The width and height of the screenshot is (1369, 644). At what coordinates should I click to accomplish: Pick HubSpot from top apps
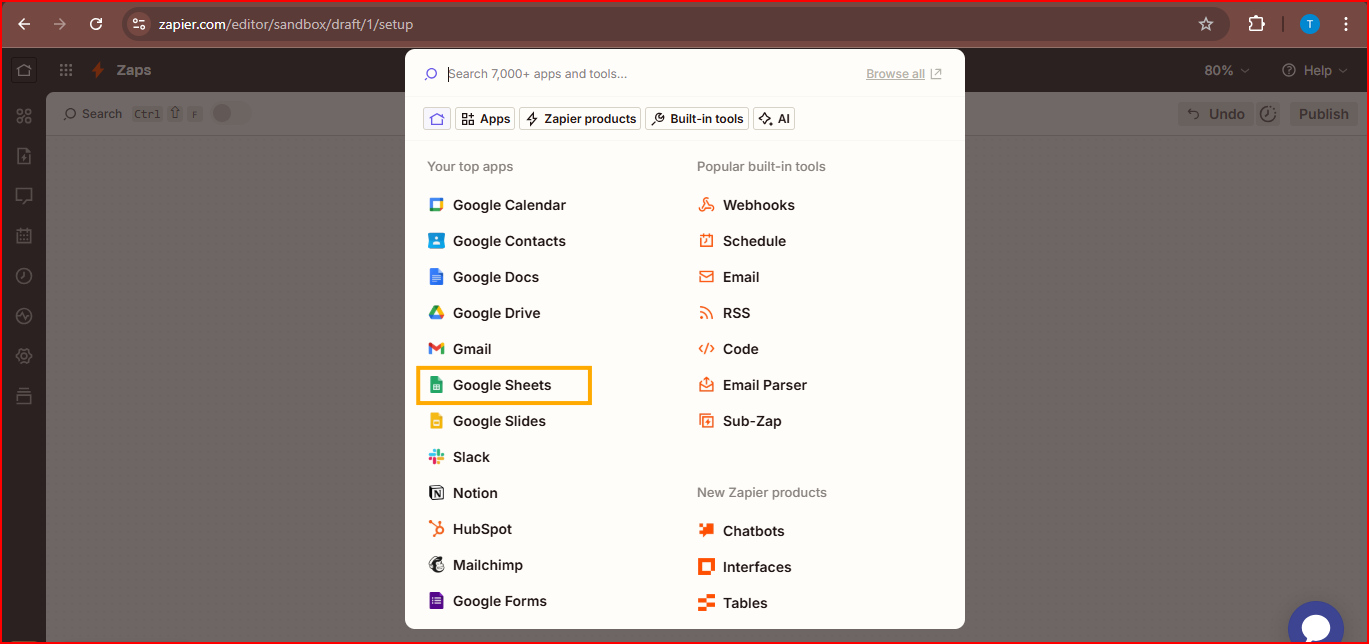coord(470,529)
